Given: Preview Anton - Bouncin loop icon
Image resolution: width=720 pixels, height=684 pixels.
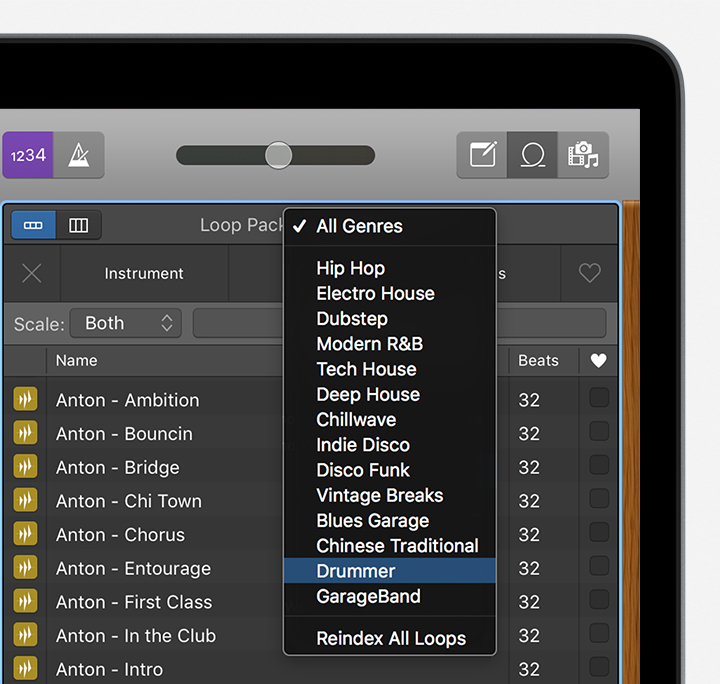Looking at the screenshot, I should tap(25, 432).
